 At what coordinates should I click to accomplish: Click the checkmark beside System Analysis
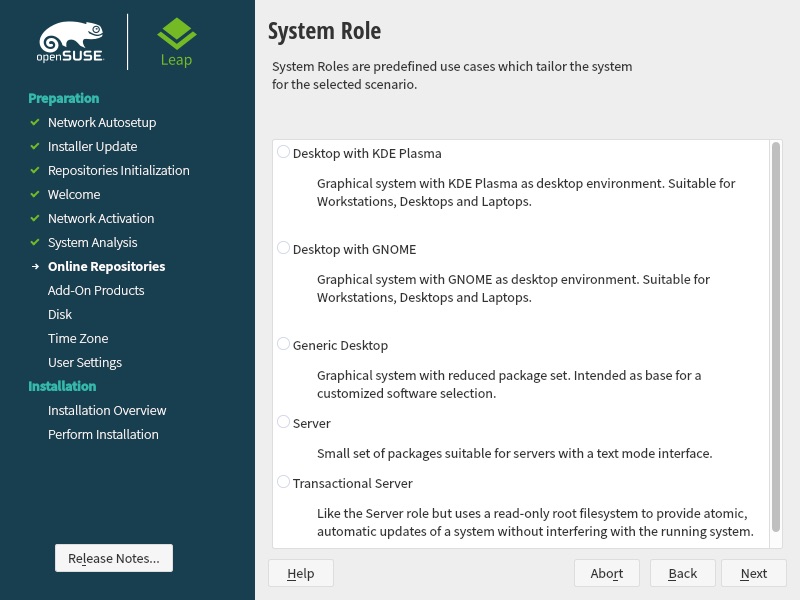click(x=35, y=242)
